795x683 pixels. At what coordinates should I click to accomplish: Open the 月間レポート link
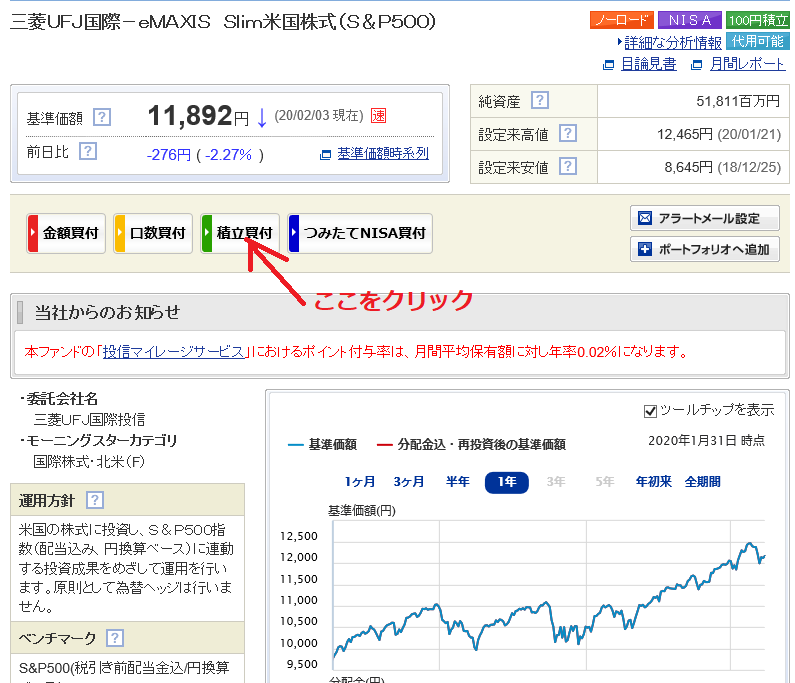click(x=747, y=64)
